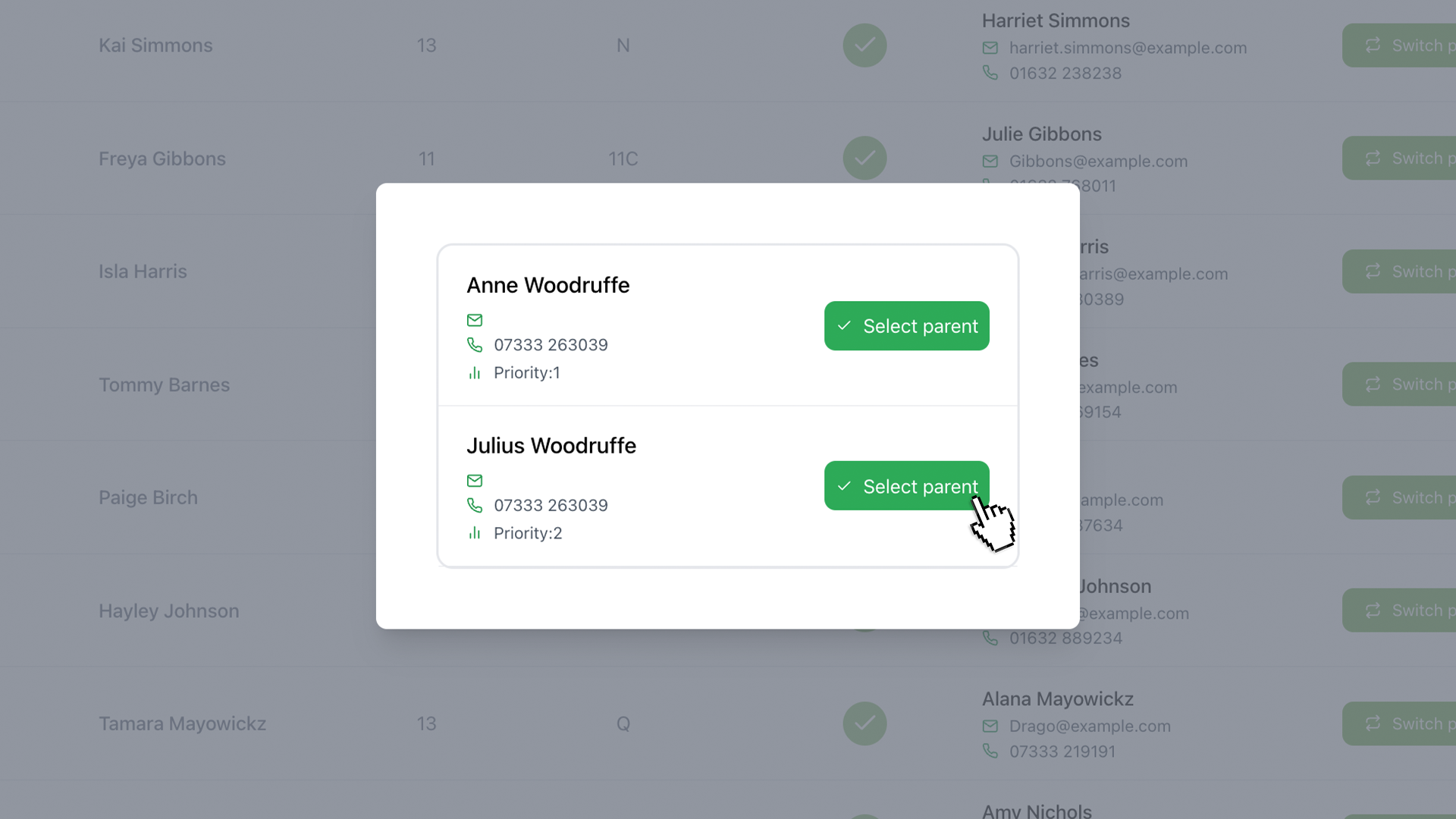
Task: Open the harriet.simmons@example.com email link
Action: [1128, 48]
